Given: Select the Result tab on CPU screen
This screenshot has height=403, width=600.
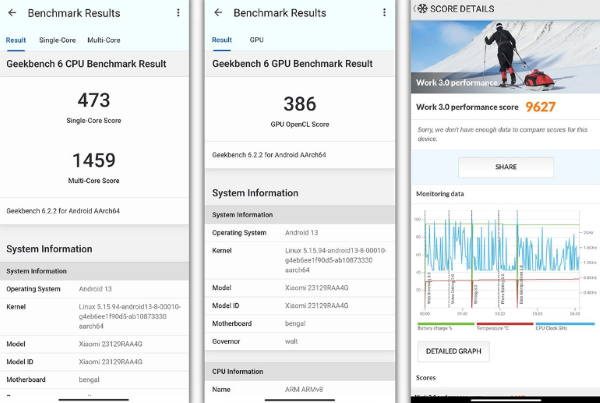Looking at the screenshot, I should (16, 40).
